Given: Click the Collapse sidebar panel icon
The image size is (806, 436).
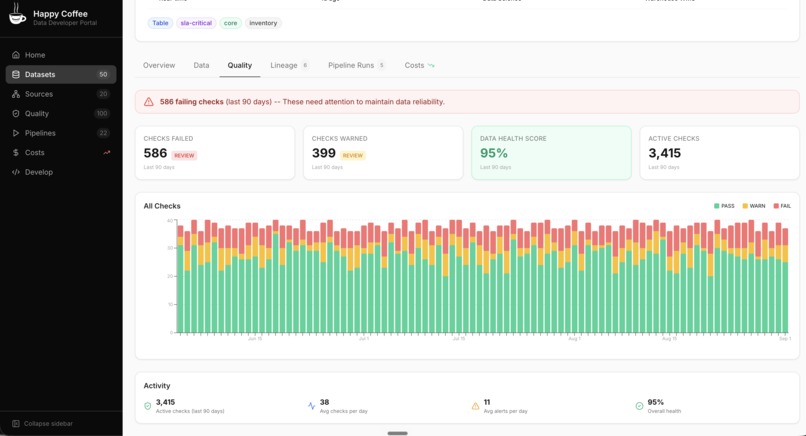Looking at the screenshot, I should 15,424.
